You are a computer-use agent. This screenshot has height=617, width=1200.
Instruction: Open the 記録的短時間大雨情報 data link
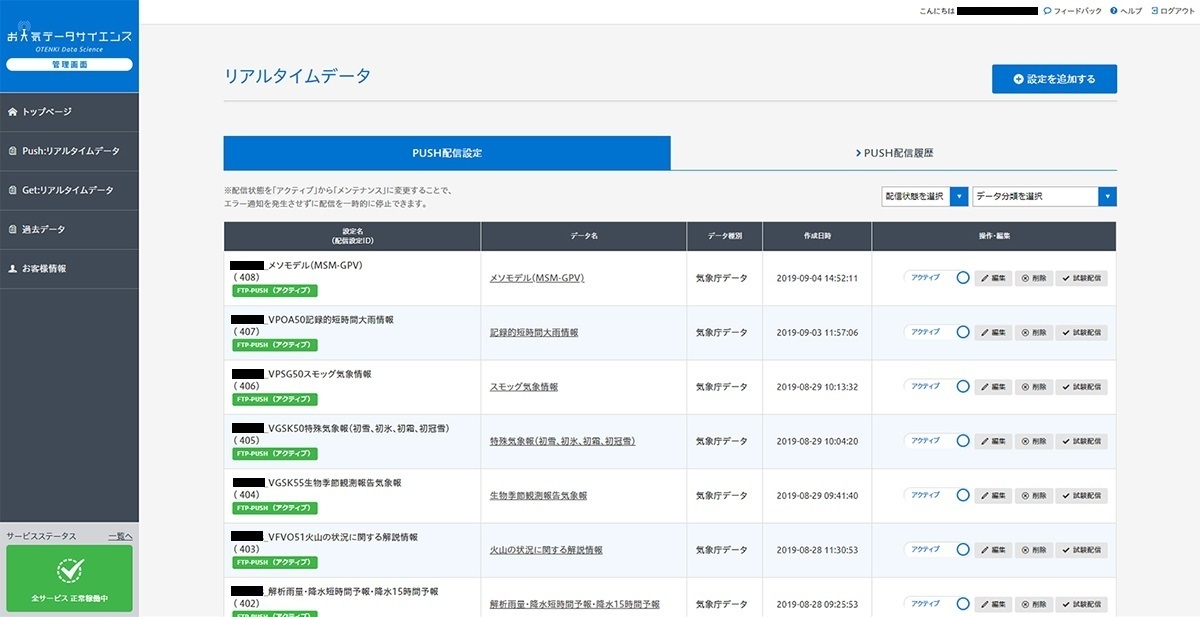(x=533, y=332)
